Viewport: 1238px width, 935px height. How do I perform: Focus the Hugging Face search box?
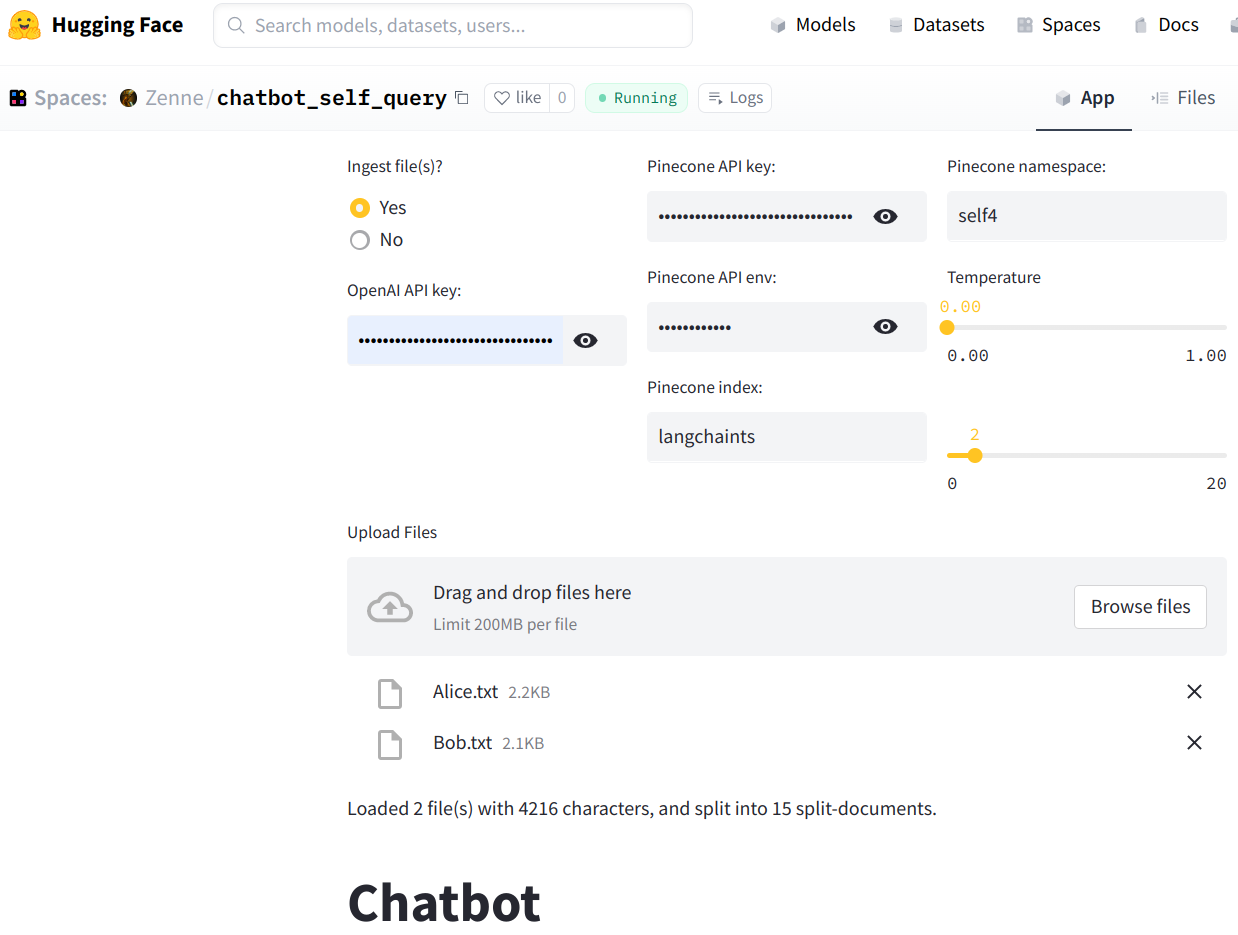click(453, 25)
